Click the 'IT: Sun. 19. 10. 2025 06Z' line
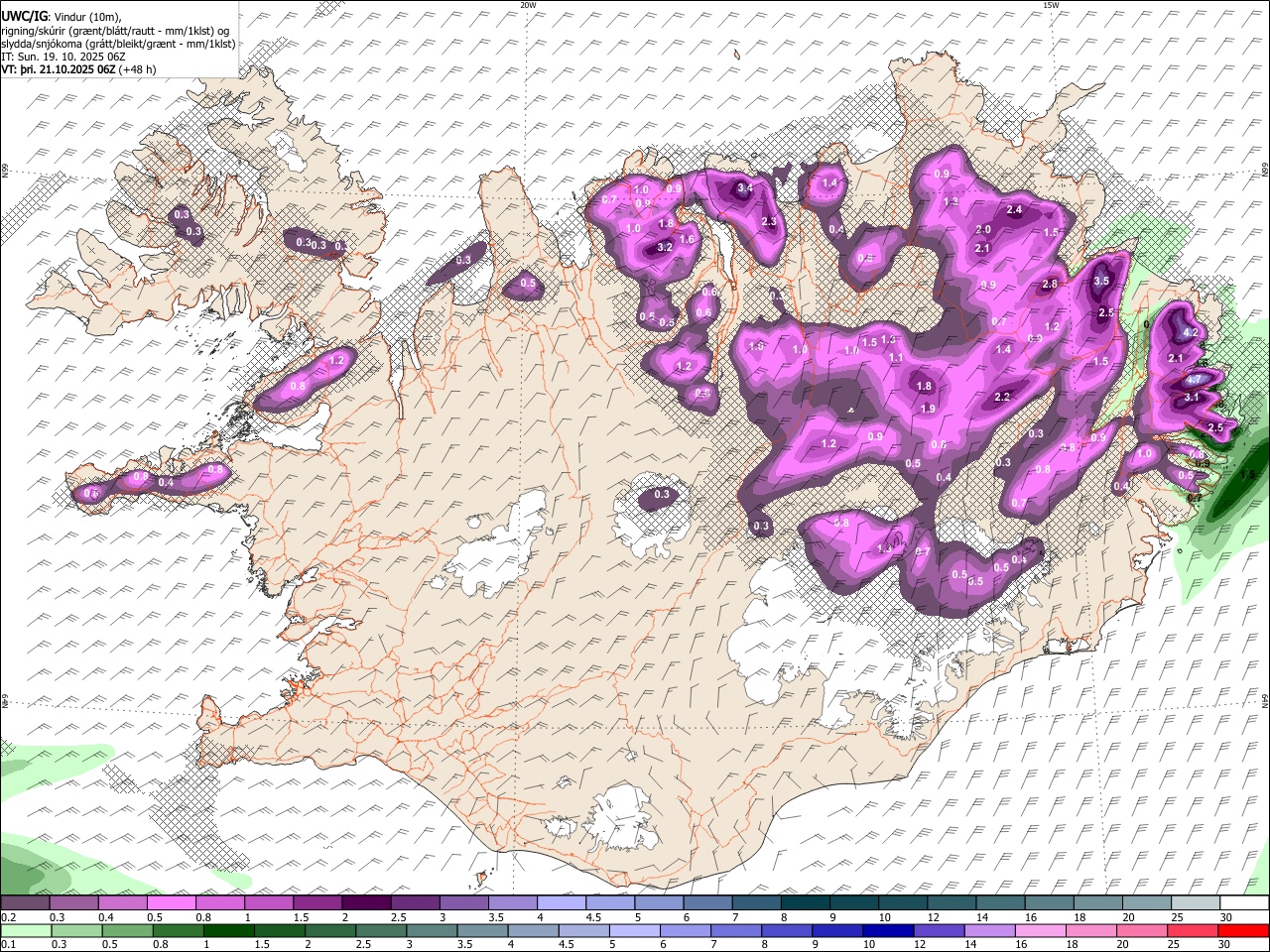The height and width of the screenshot is (952, 1270). [x=63, y=58]
